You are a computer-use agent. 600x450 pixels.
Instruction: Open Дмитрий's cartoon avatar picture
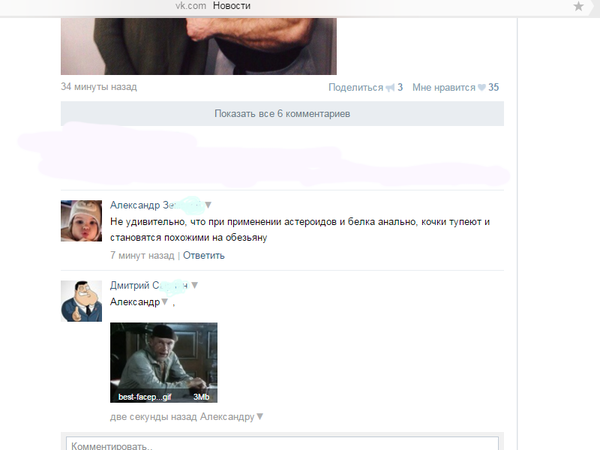pyautogui.click(x=81, y=301)
